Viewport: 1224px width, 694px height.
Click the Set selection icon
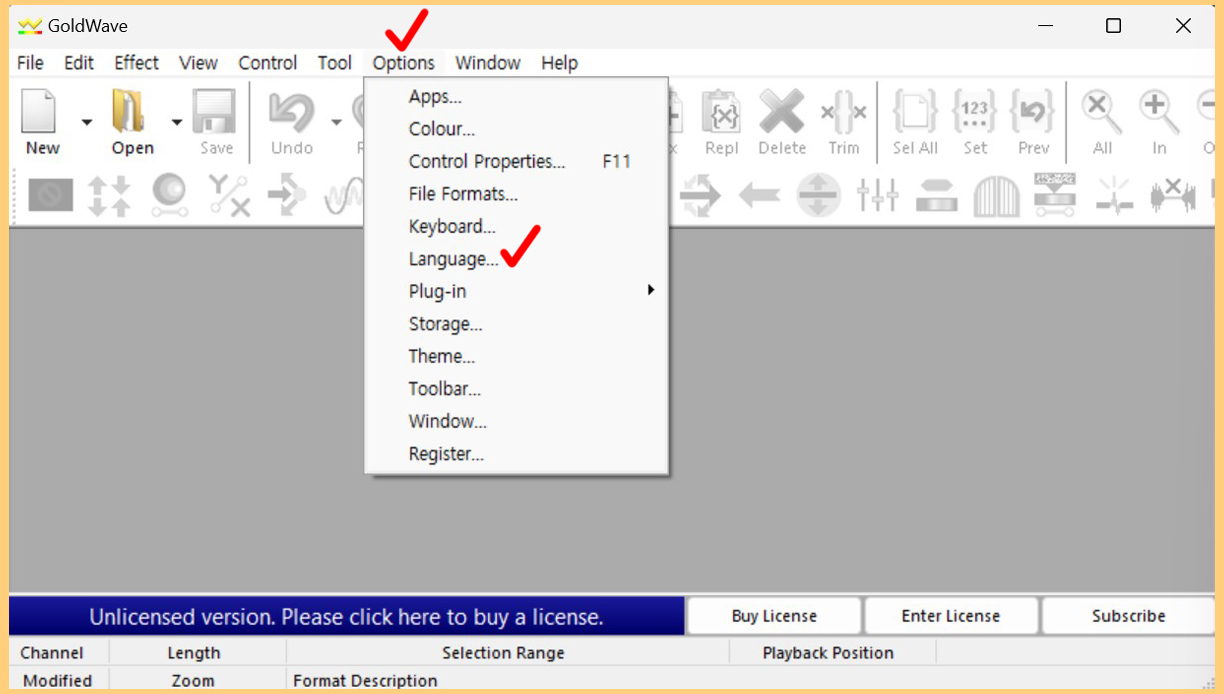975,111
